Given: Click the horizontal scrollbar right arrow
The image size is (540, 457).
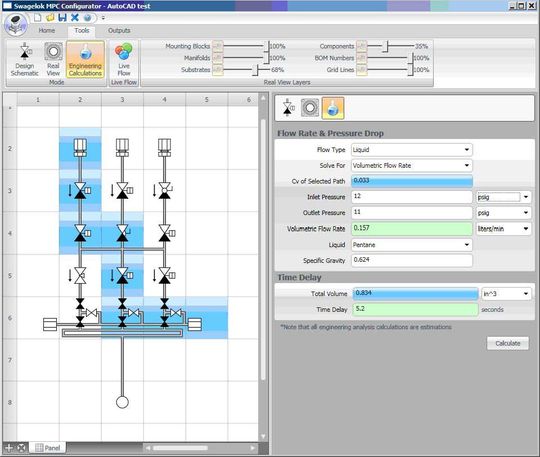Looking at the screenshot, I should point(252,448).
